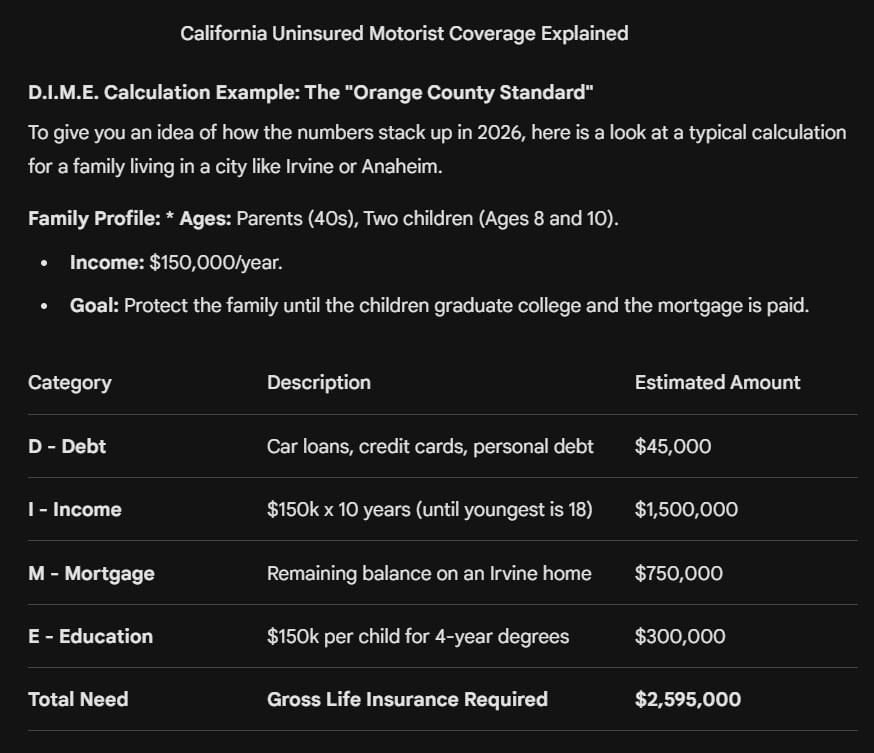This screenshot has width=874, height=753.
Task: Click the Category column header
Action: tap(70, 383)
